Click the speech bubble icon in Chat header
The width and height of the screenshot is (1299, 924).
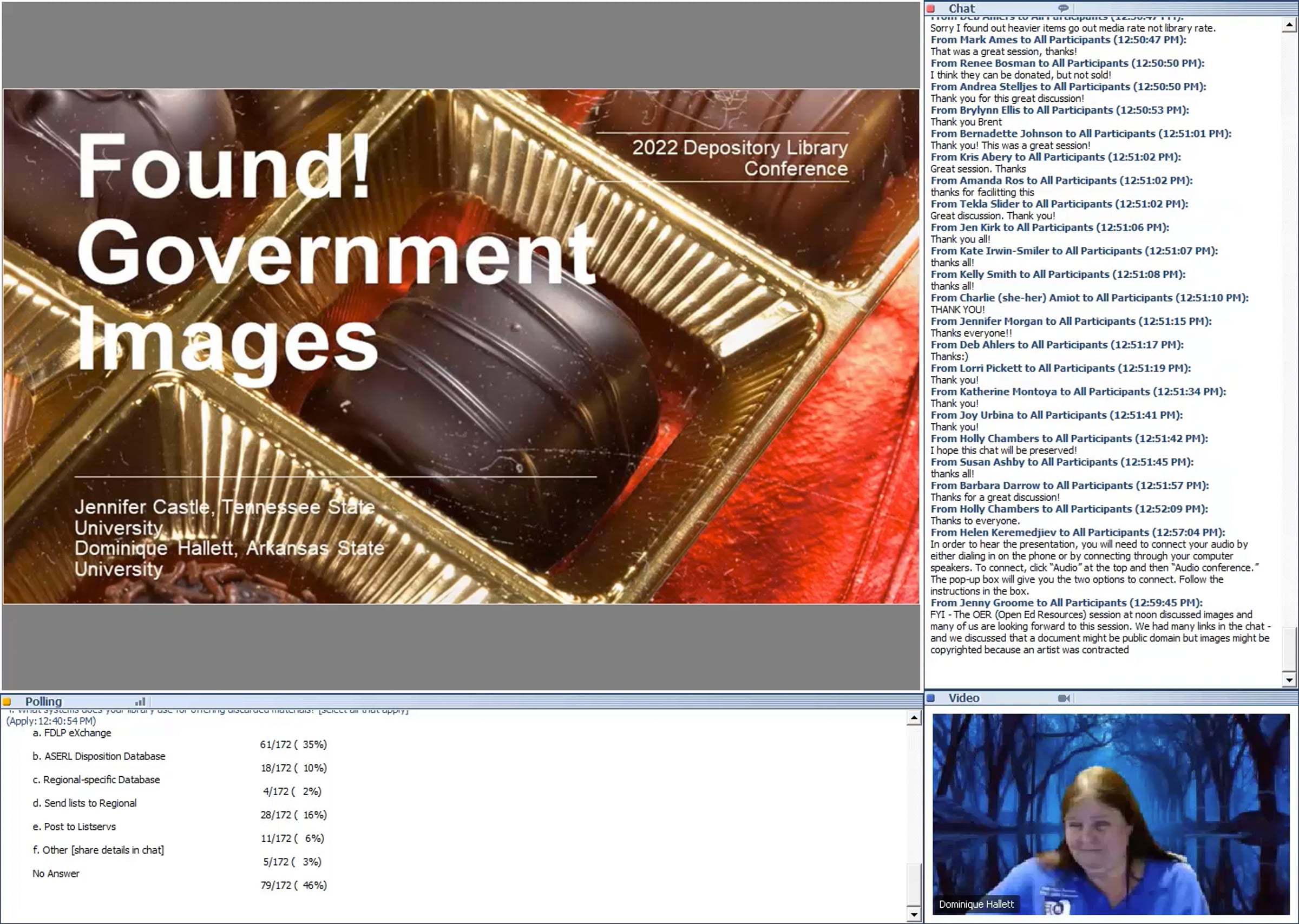(x=1063, y=9)
